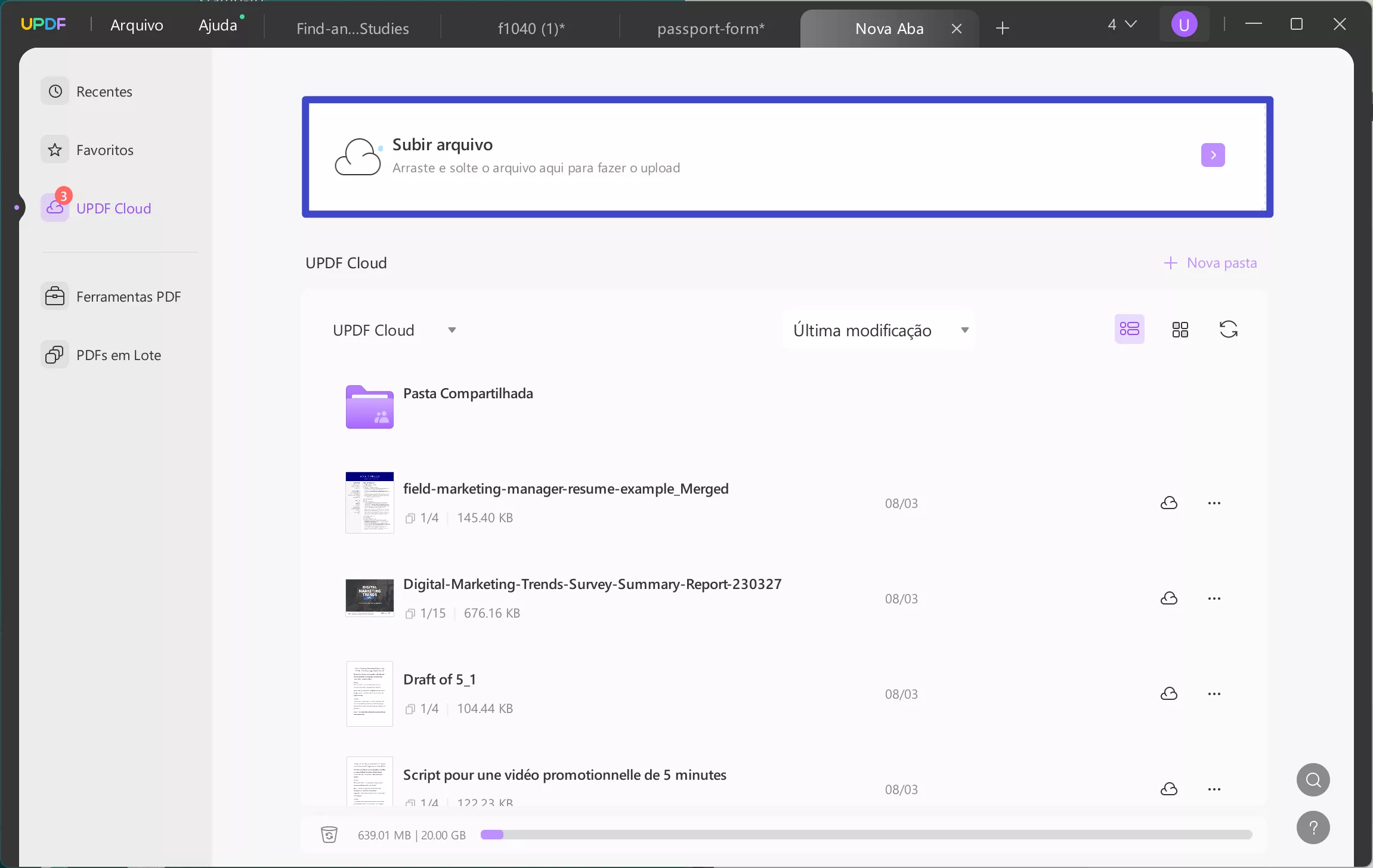Open the user account avatar

[x=1184, y=24]
